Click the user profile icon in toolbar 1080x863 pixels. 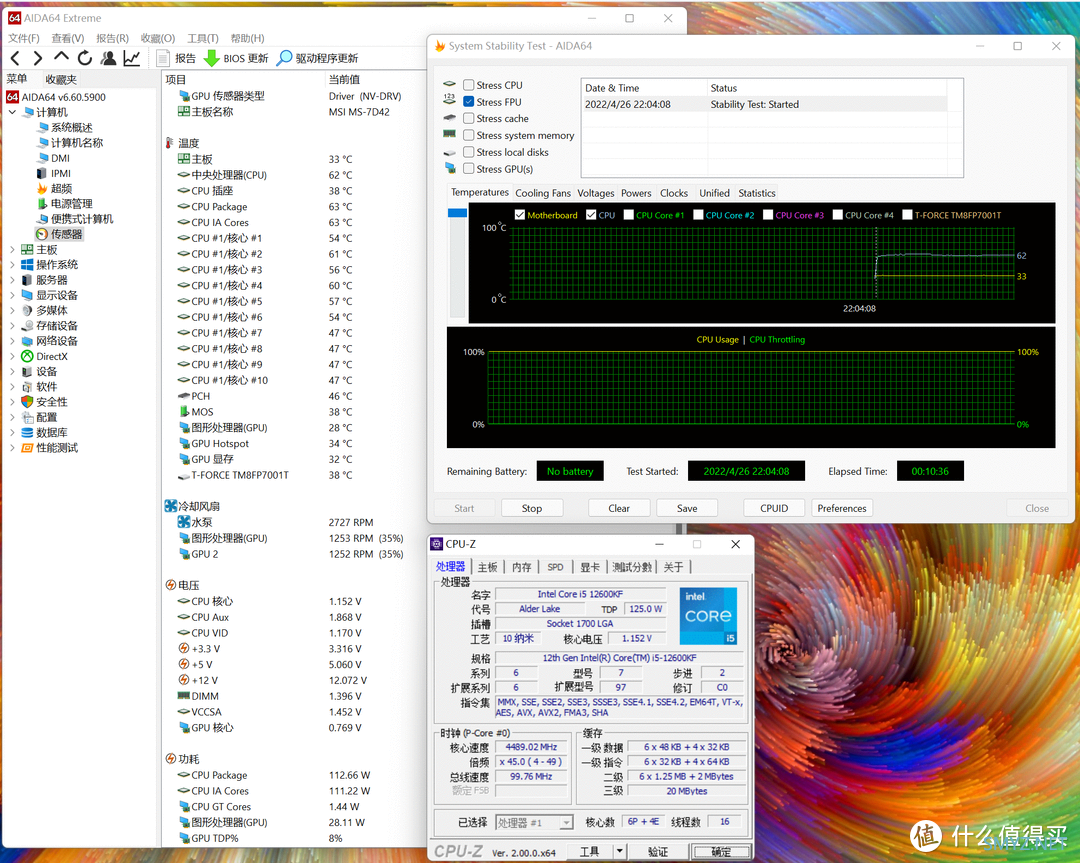coord(108,58)
